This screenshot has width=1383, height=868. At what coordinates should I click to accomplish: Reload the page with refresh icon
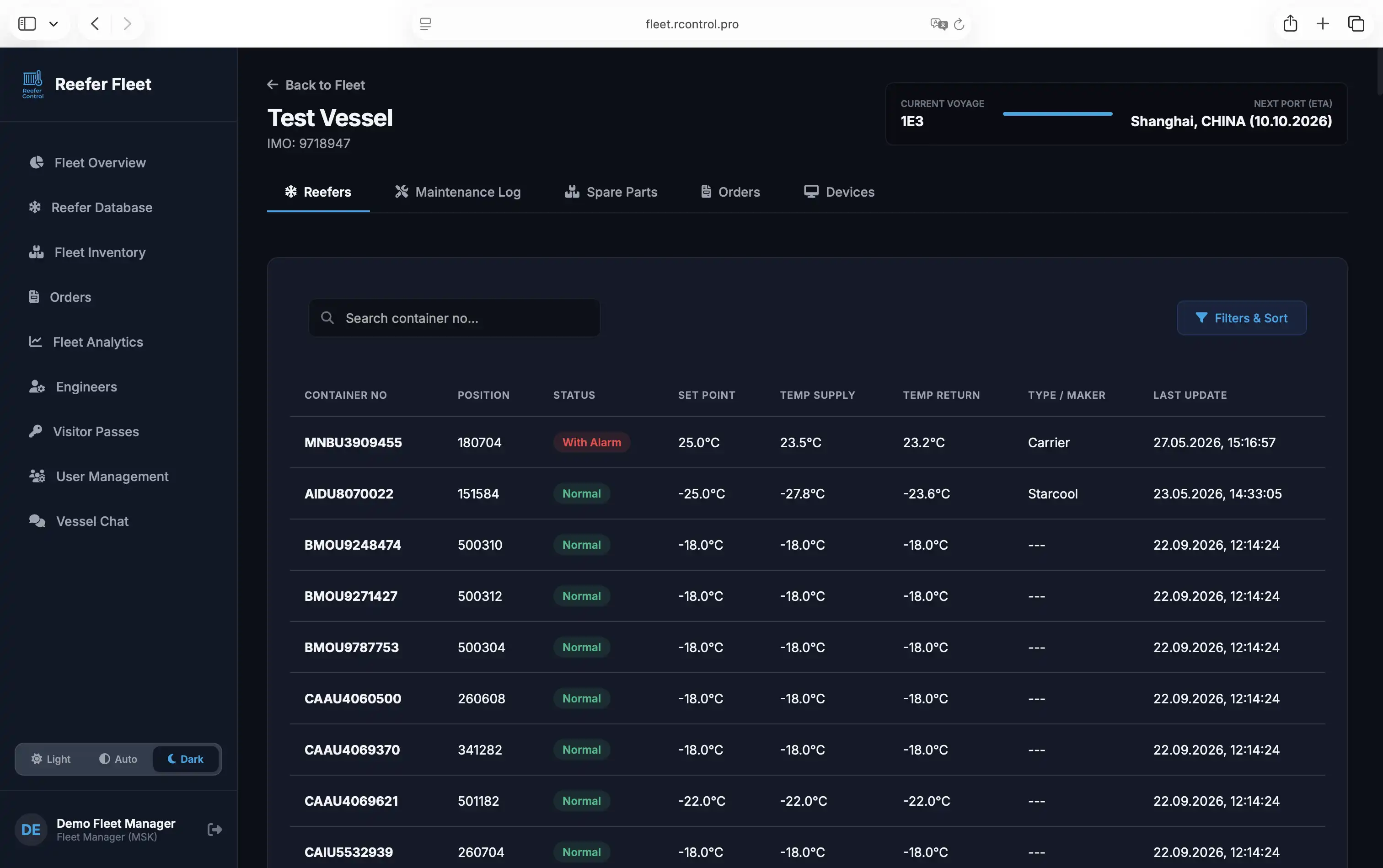click(x=959, y=24)
